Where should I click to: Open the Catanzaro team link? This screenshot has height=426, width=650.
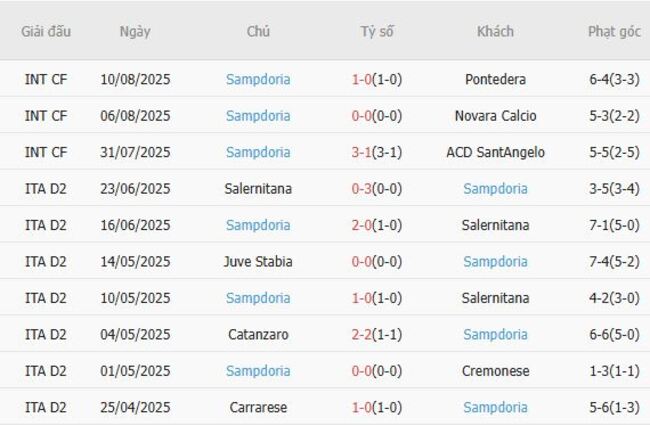coord(258,335)
